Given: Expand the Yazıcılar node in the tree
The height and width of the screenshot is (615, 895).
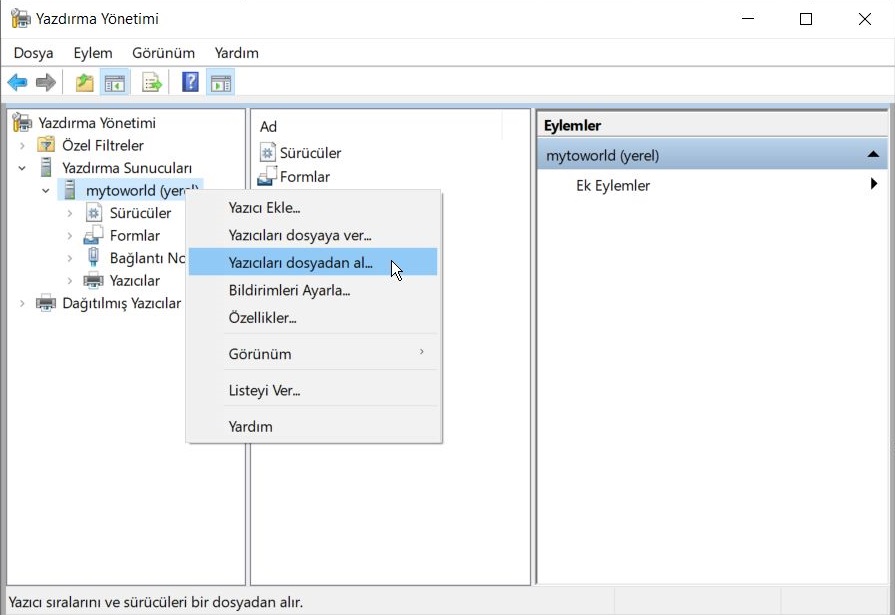Looking at the screenshot, I should coord(69,281).
